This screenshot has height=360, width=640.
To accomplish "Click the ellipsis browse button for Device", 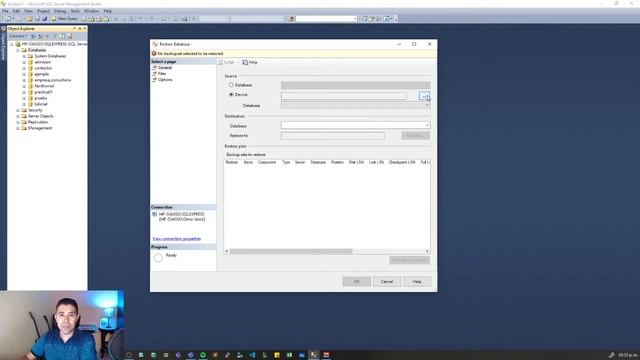I will pos(424,96).
